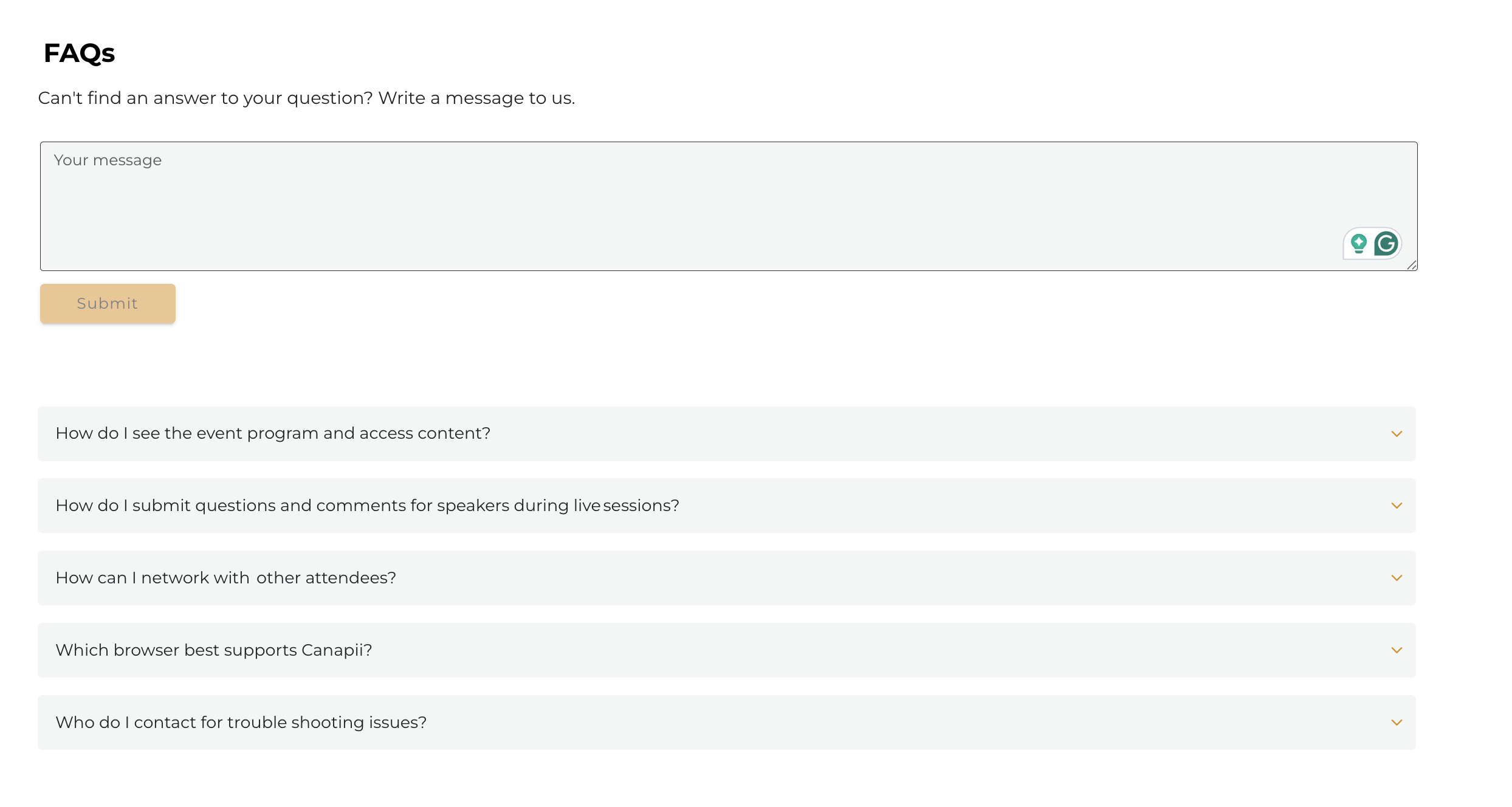
Task: Click "Write a message to us" sentence
Action: pos(476,98)
